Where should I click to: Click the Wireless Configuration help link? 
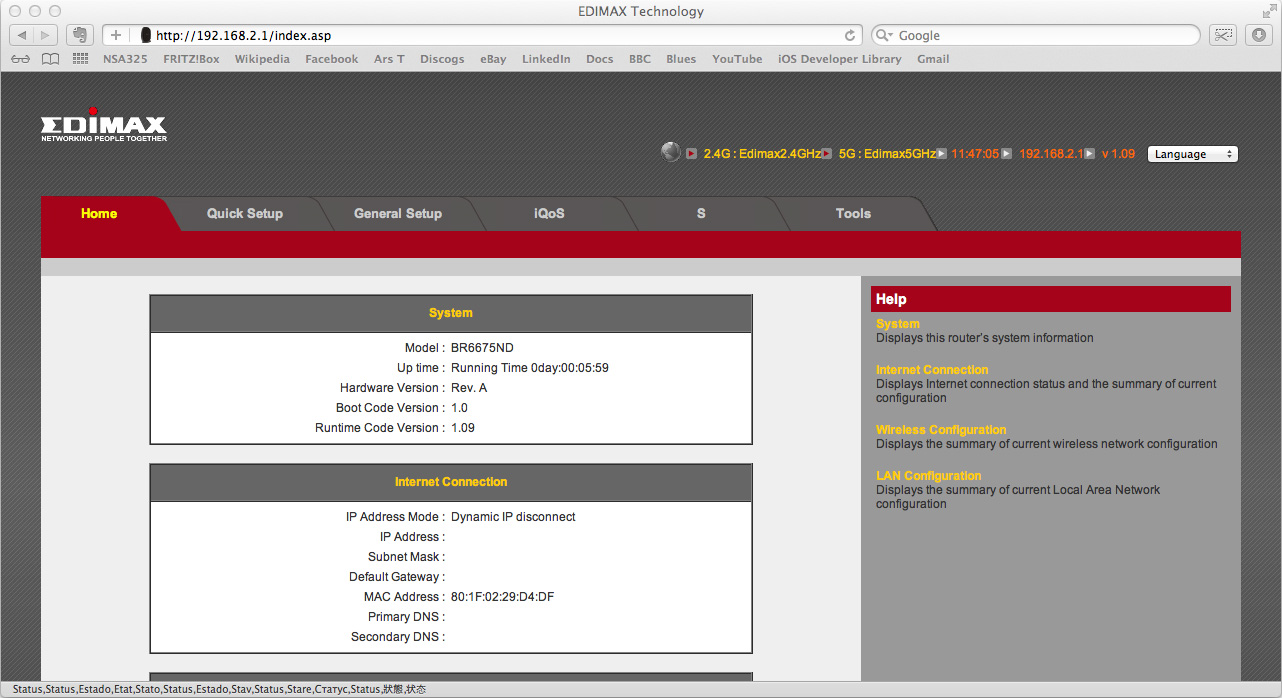pos(940,429)
